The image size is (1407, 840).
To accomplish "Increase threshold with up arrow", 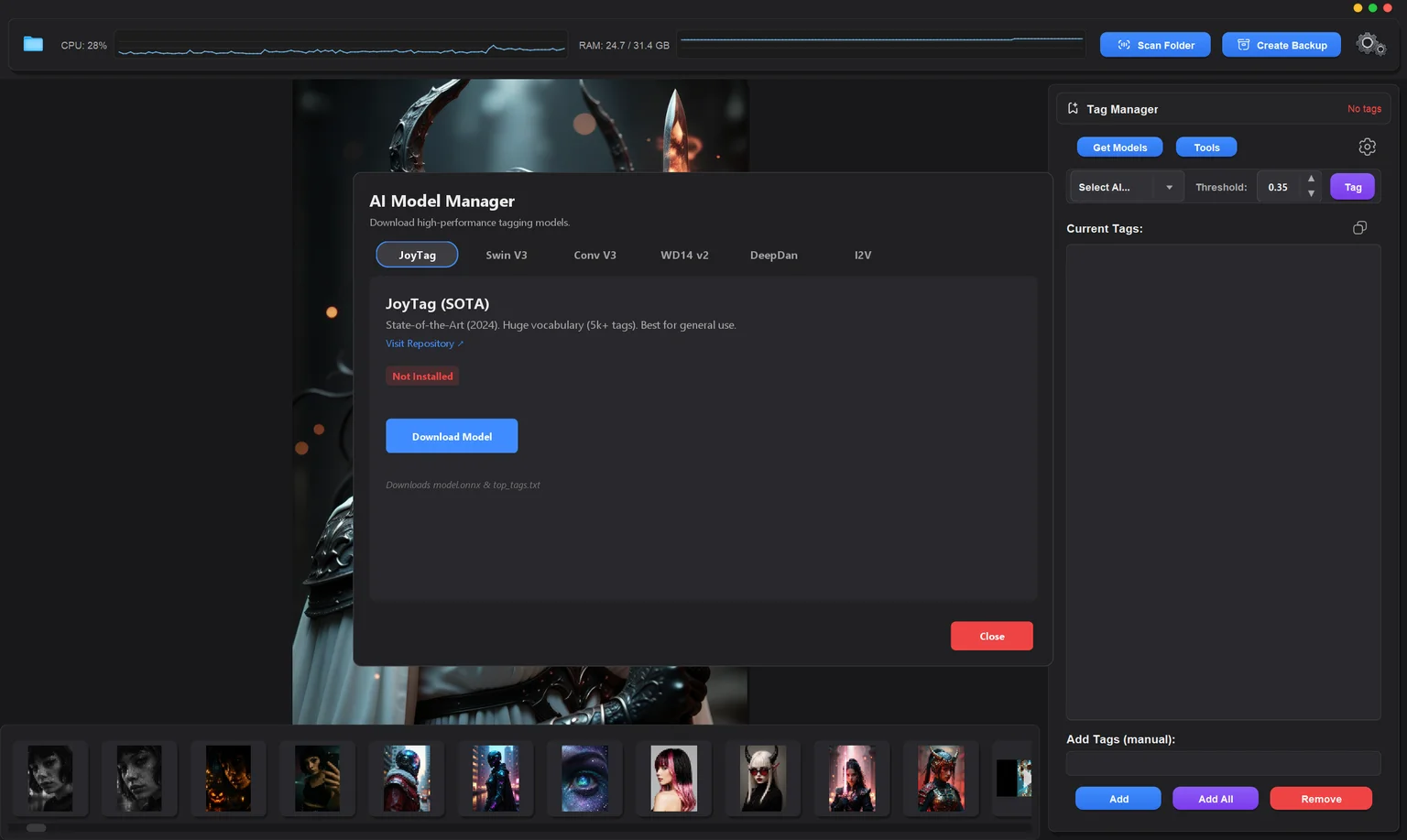I will coord(1311,179).
